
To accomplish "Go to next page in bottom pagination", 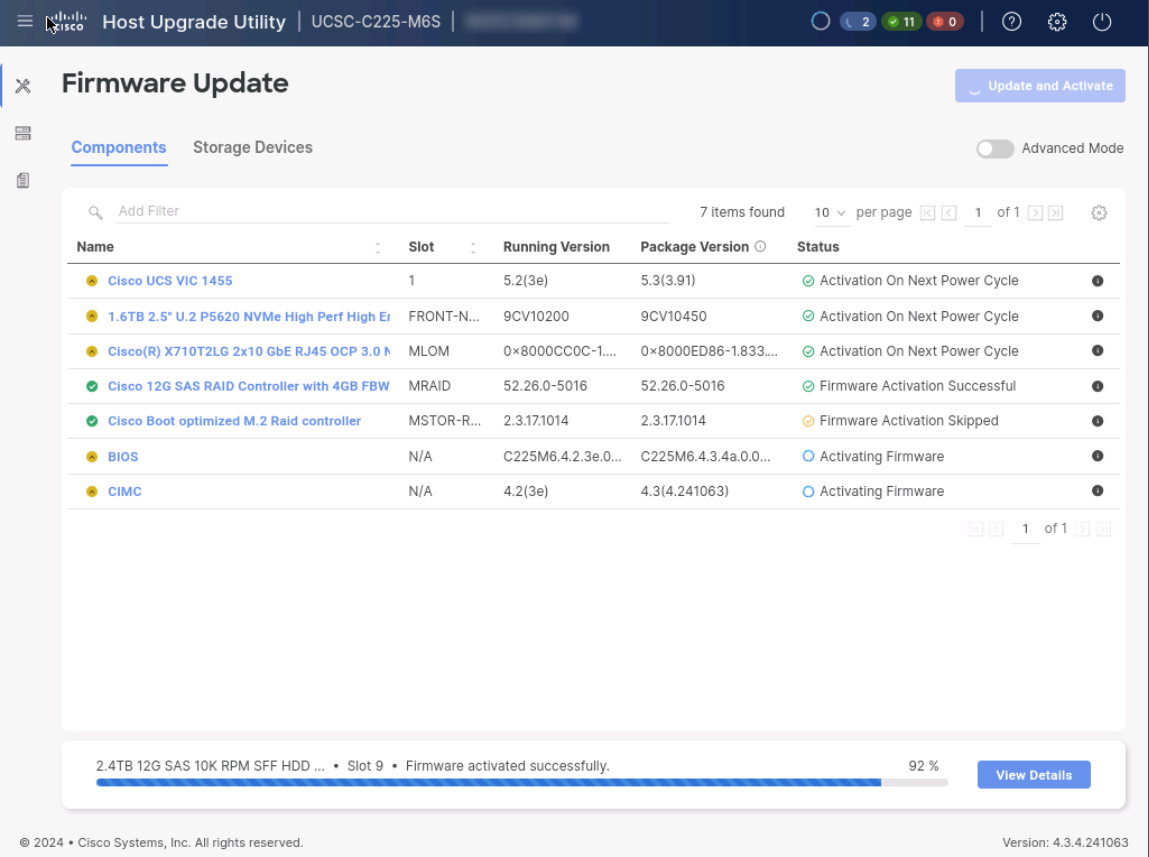I will pos(1082,529).
